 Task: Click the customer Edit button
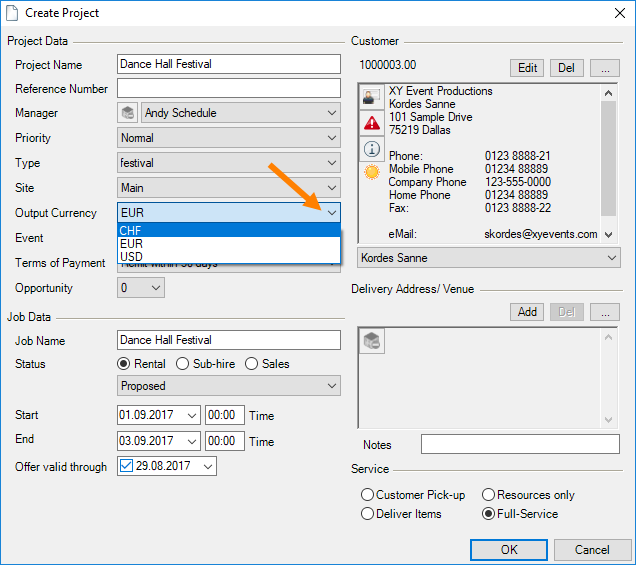point(527,68)
